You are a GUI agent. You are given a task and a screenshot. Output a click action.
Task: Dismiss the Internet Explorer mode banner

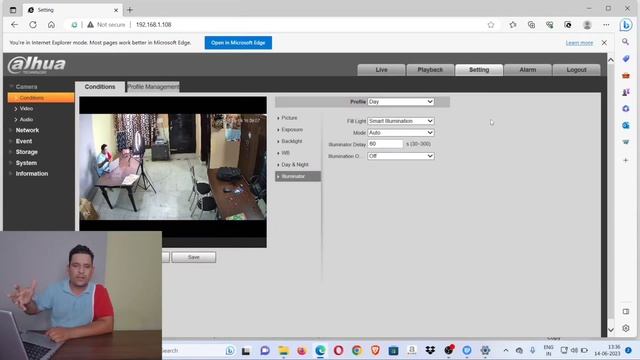(604, 42)
